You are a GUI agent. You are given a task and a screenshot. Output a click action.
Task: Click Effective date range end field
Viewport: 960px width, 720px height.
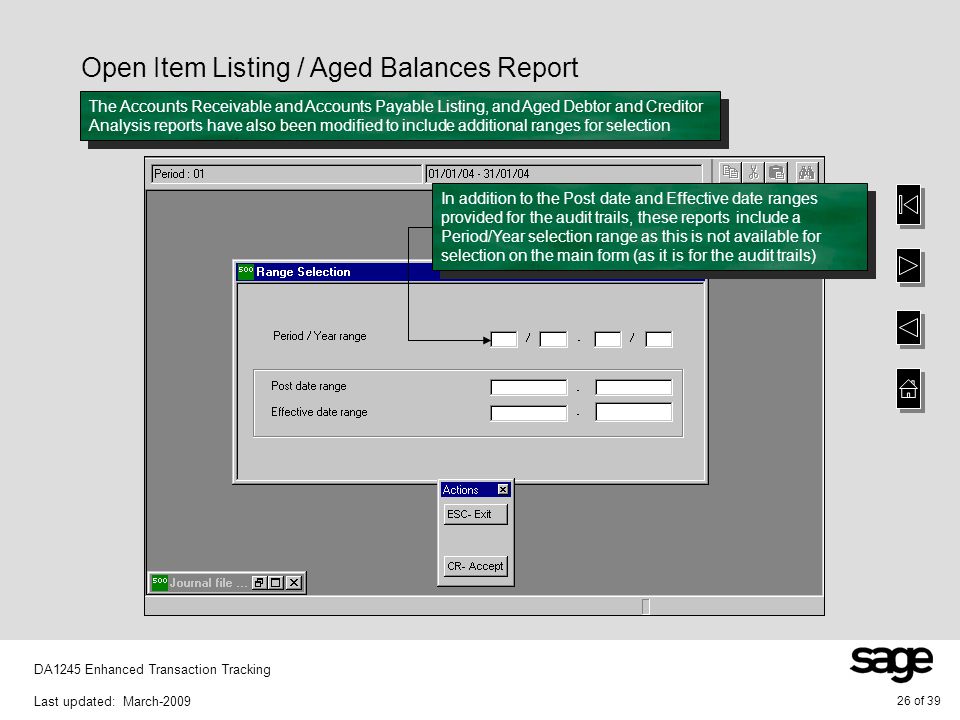tap(634, 412)
